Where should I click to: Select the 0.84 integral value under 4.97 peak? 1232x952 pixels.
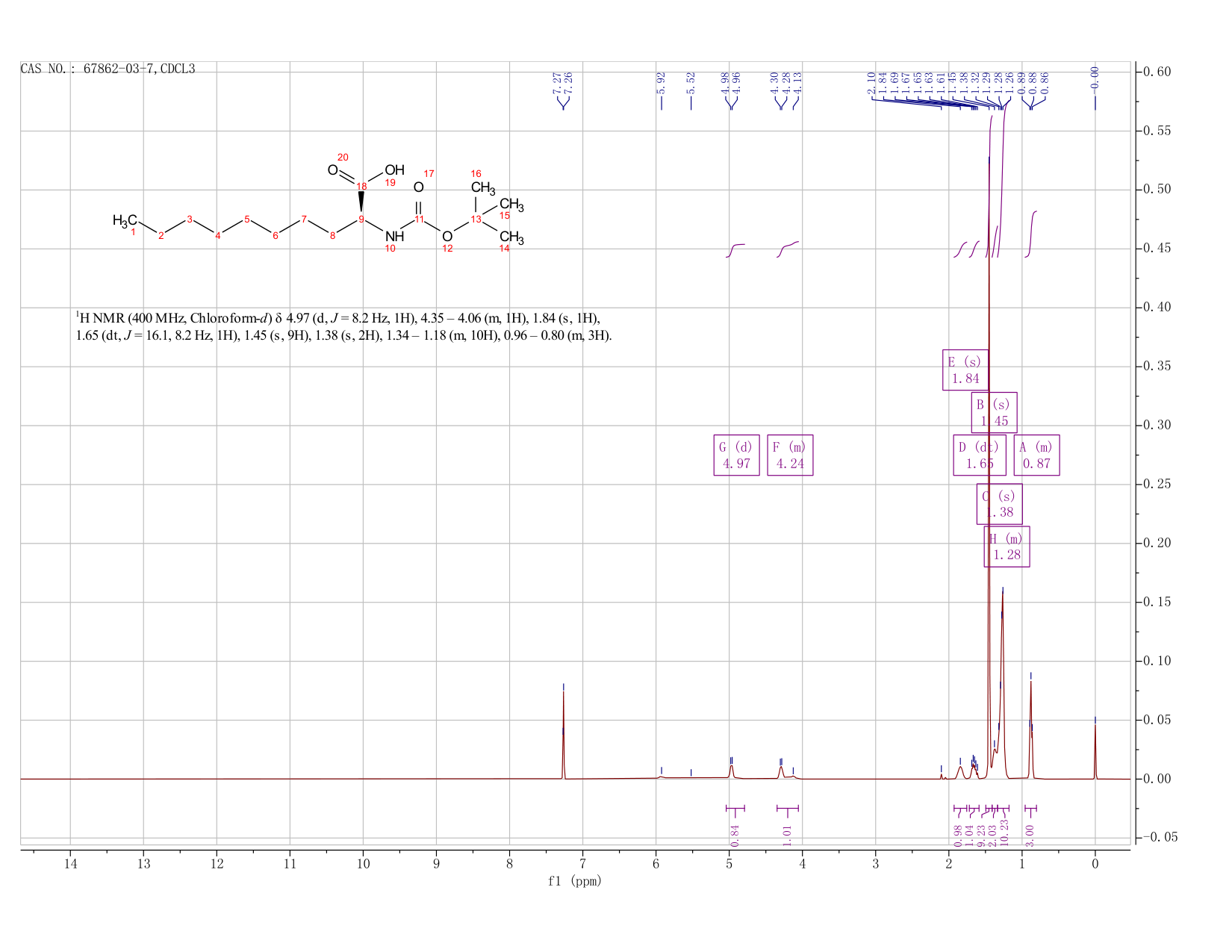(735, 836)
